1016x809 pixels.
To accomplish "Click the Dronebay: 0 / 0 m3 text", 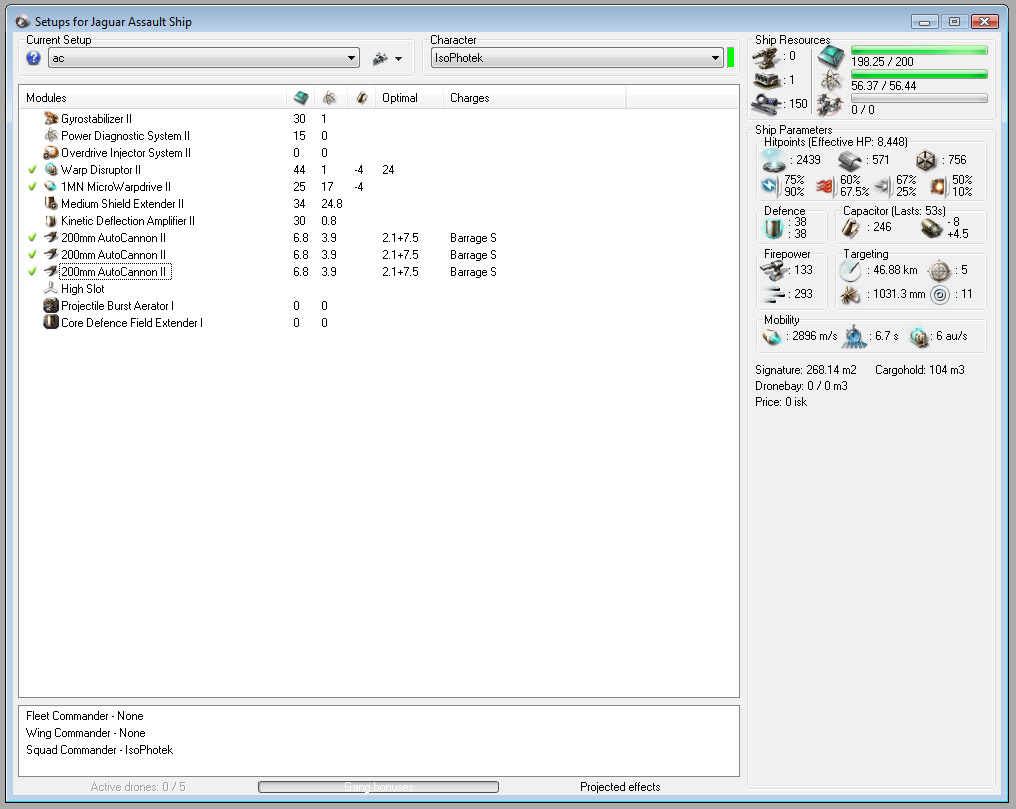I will [801, 385].
